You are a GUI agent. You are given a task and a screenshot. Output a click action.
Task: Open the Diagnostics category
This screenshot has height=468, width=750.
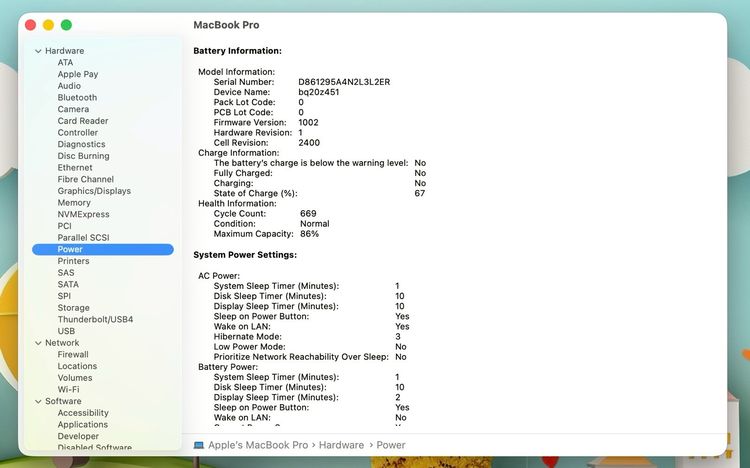(x=81, y=144)
